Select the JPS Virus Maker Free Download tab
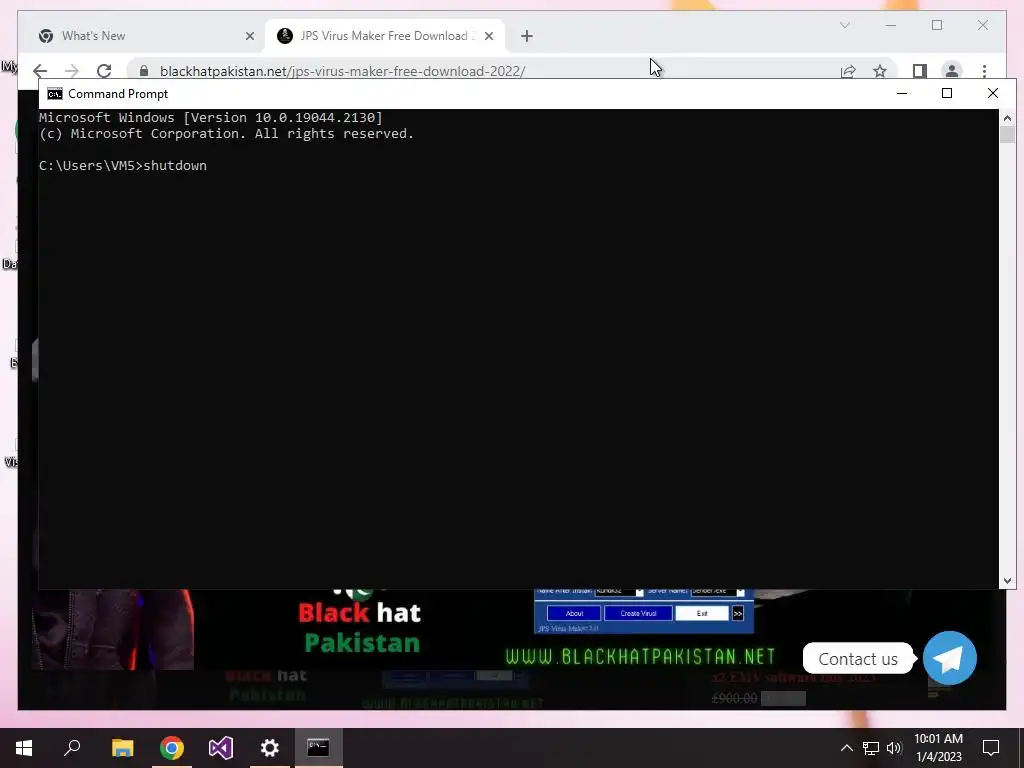The height and width of the screenshot is (768, 1024). point(385,36)
